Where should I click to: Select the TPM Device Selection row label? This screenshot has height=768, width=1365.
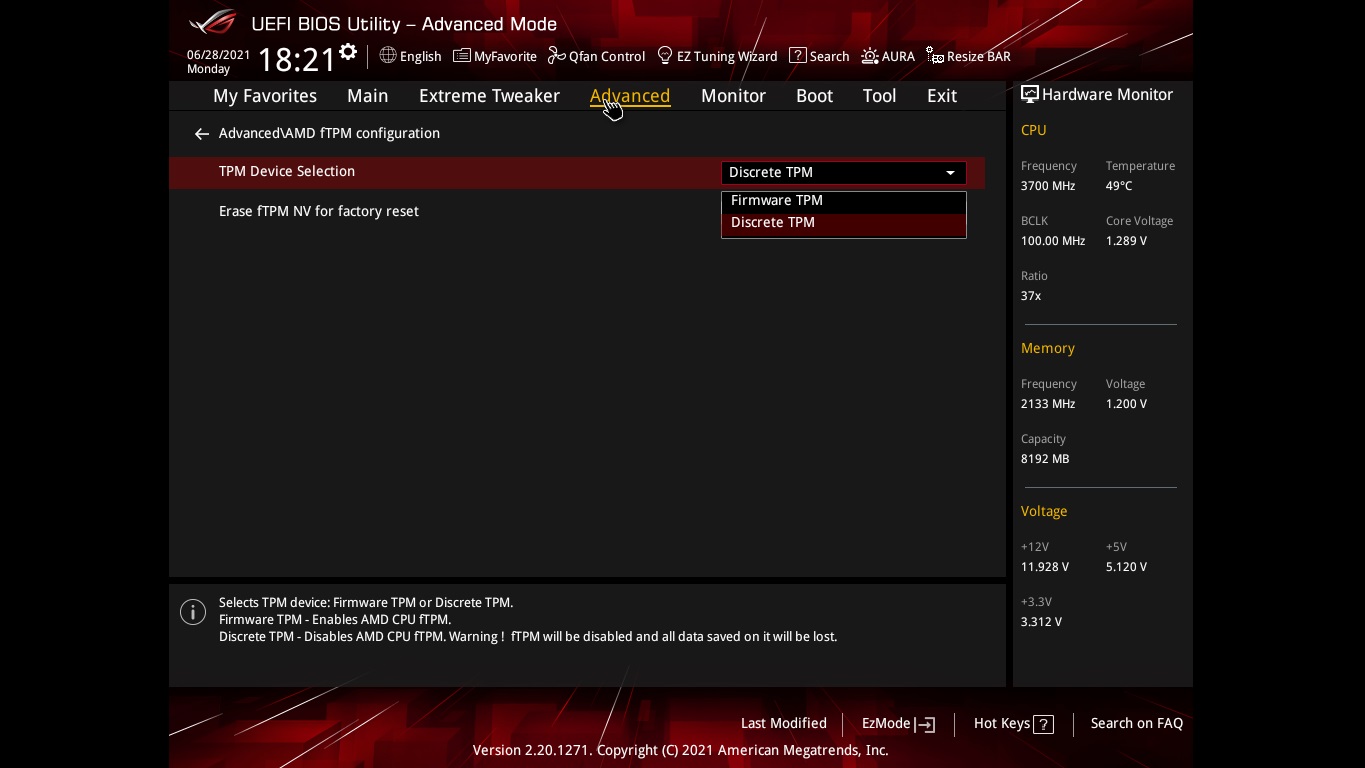pos(287,171)
